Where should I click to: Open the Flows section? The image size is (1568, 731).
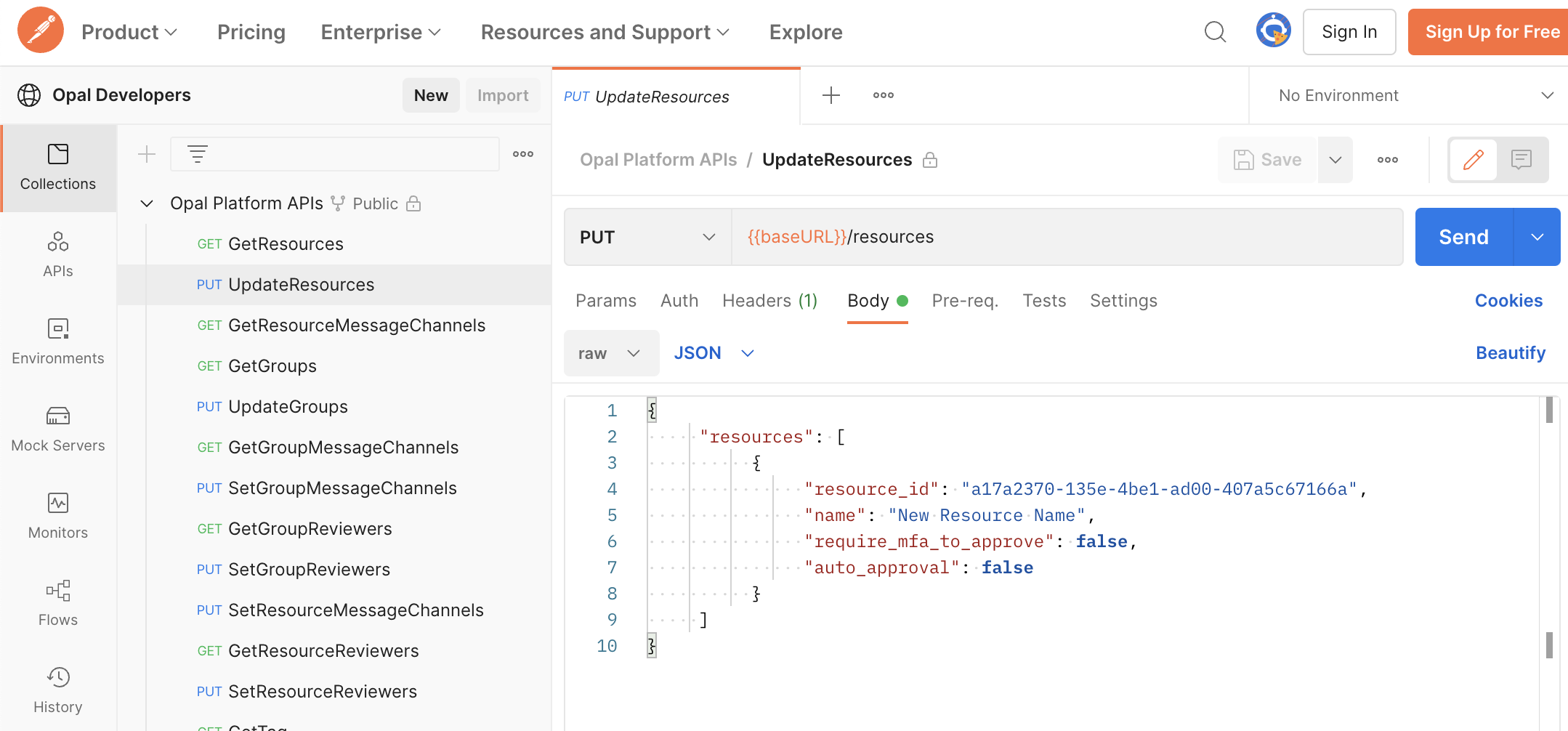(58, 603)
